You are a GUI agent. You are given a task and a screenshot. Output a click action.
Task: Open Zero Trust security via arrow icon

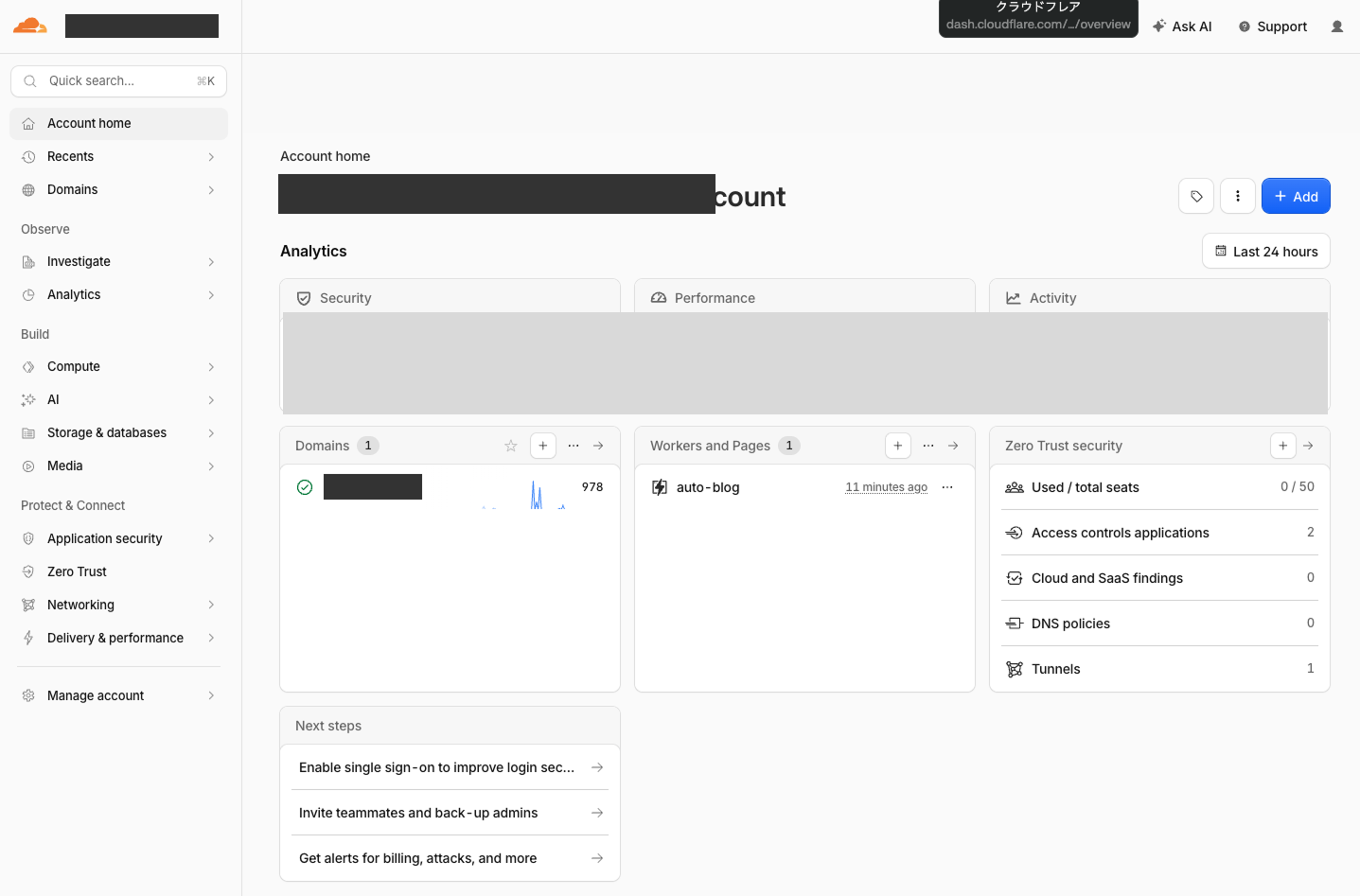pyautogui.click(x=1308, y=446)
